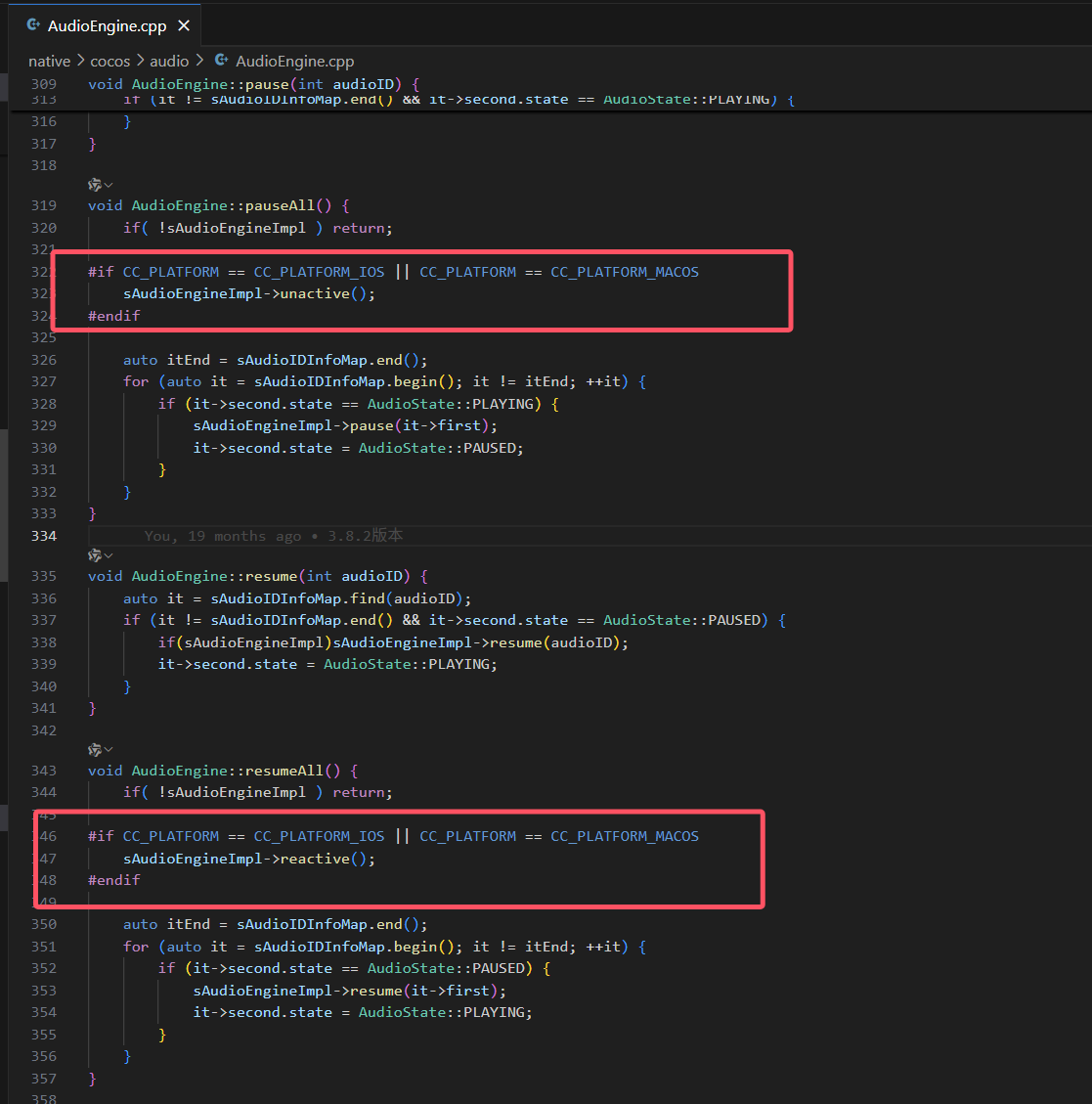Click the 'resumeAll' function name
The height and width of the screenshot is (1104, 1092).
pyautogui.click(x=284, y=771)
